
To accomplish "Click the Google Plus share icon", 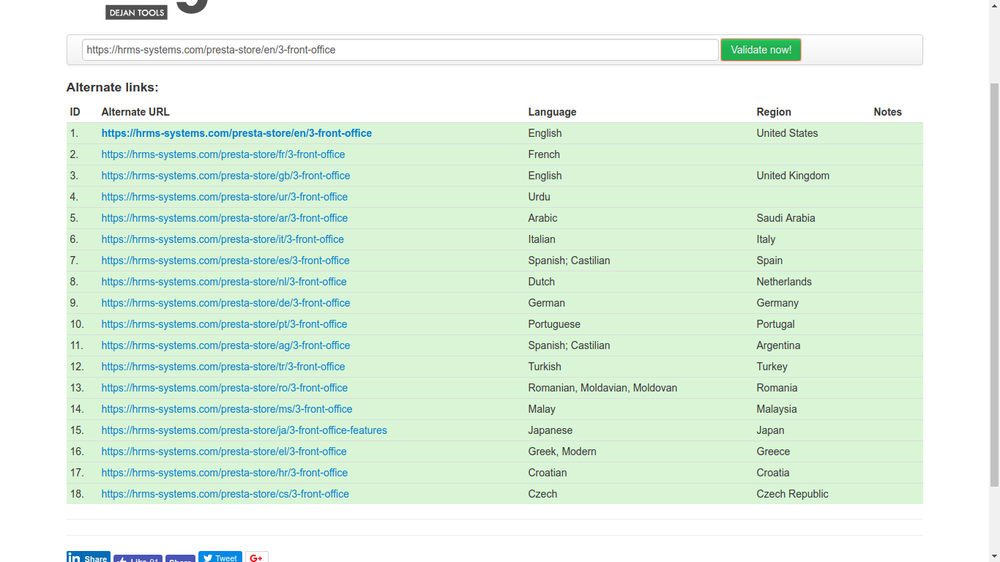I will (x=256, y=557).
